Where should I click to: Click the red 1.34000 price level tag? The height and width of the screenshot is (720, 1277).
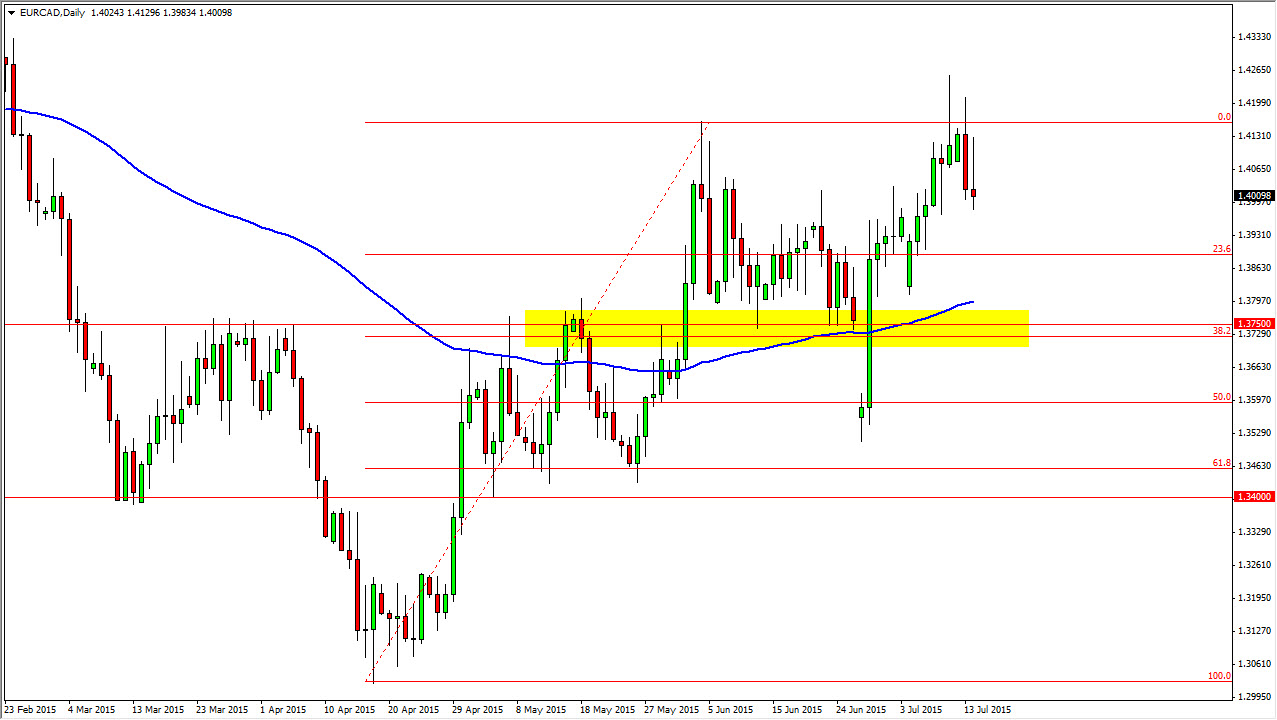tap(1254, 497)
